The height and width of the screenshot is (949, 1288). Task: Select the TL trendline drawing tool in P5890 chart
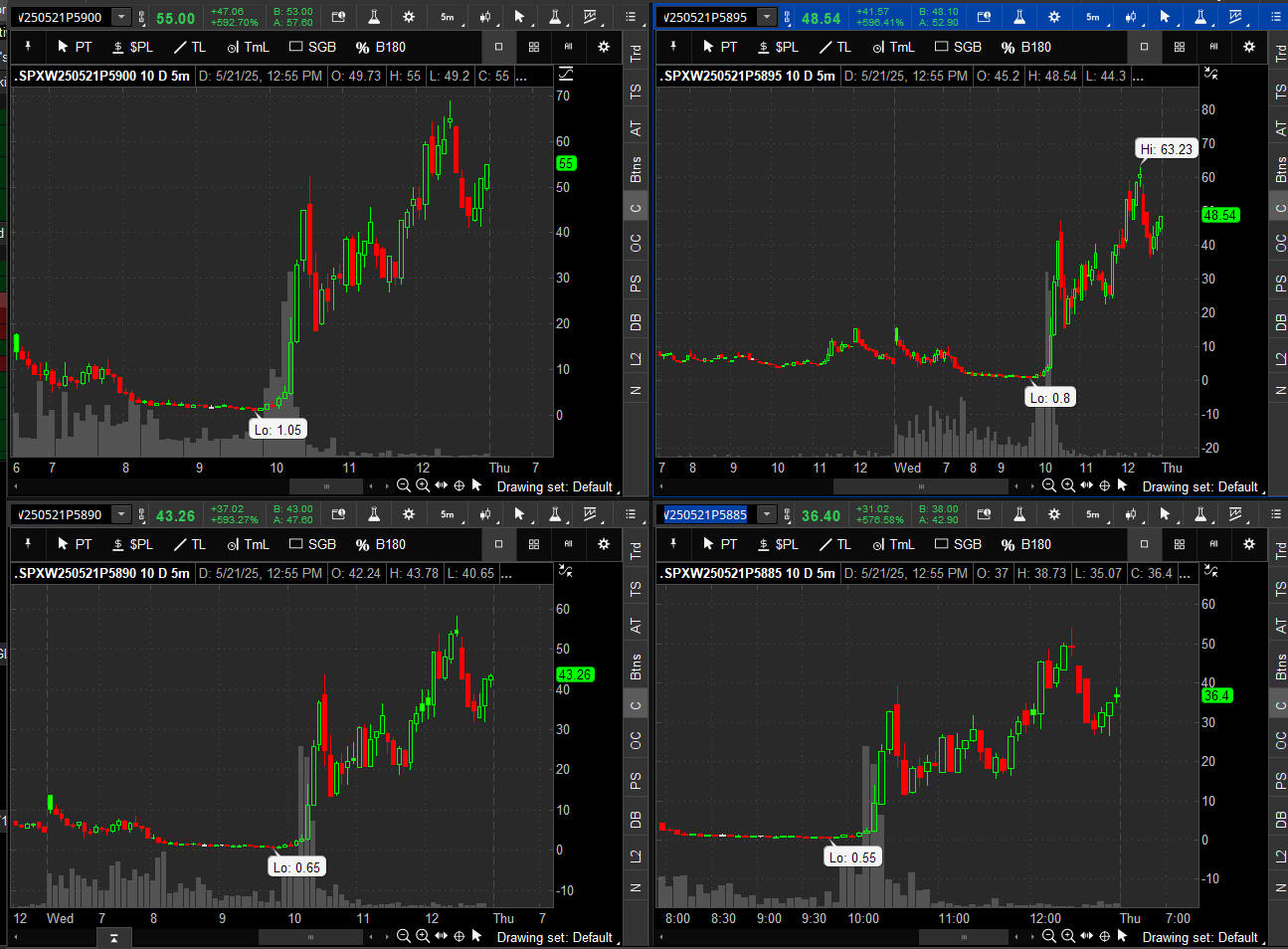(x=190, y=544)
